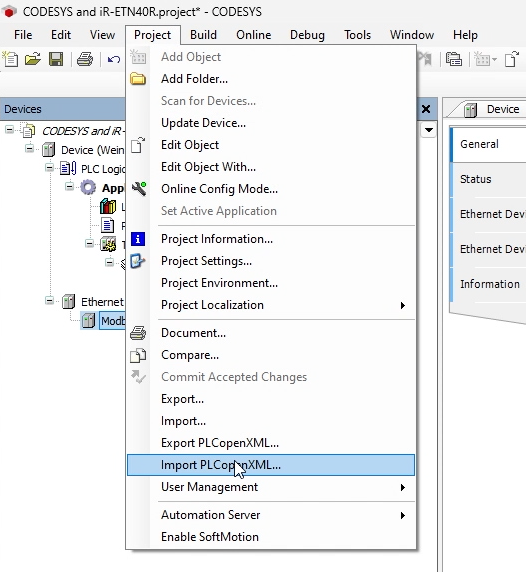Switch to the Device editor tab
This screenshot has height=572, width=526.
[x=492, y=109]
